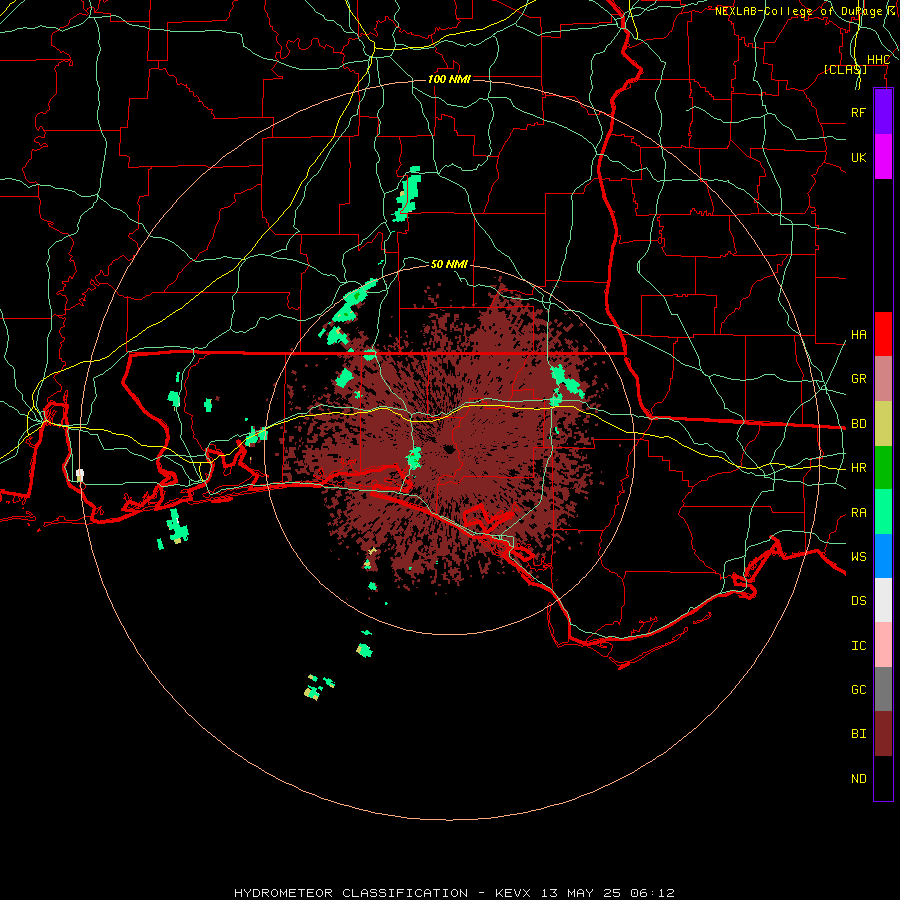Click the radar site center dot
This screenshot has width=900, height=900.
coord(449,449)
